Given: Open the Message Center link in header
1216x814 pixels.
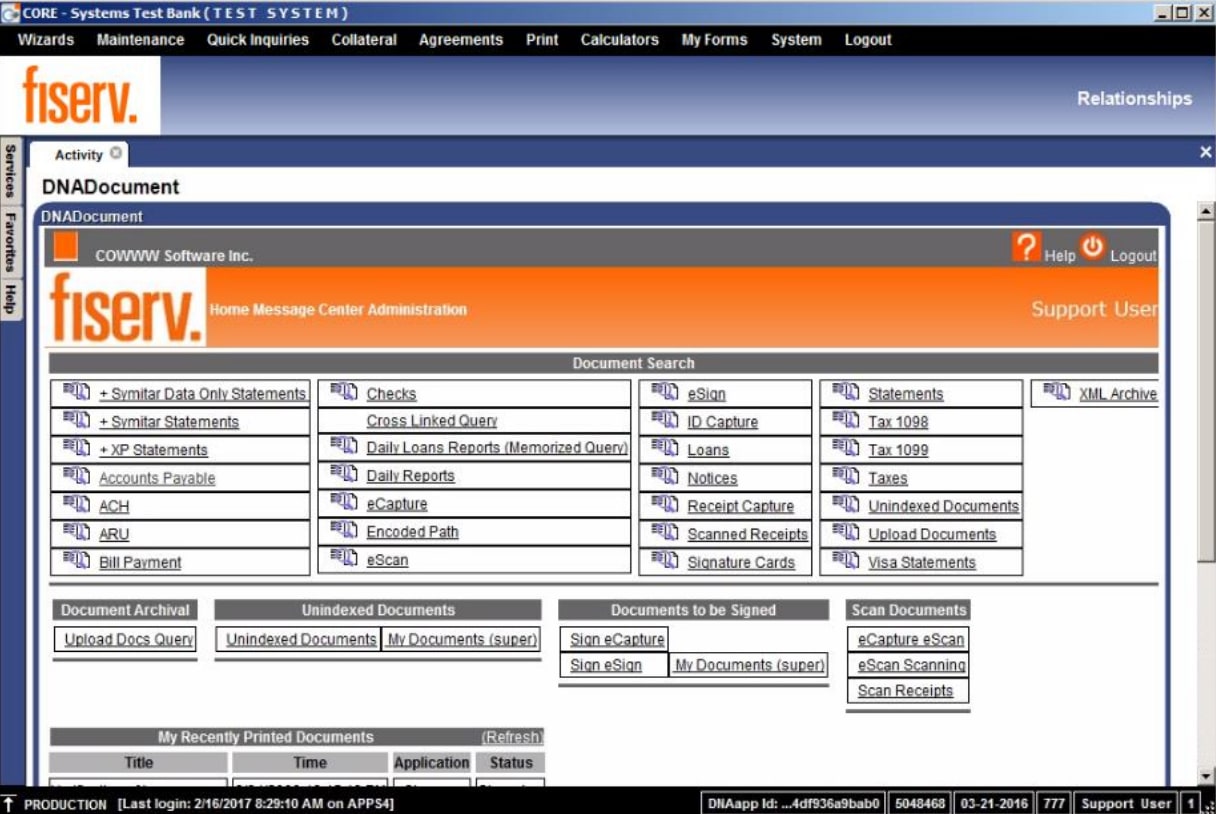Looking at the screenshot, I should [x=309, y=309].
